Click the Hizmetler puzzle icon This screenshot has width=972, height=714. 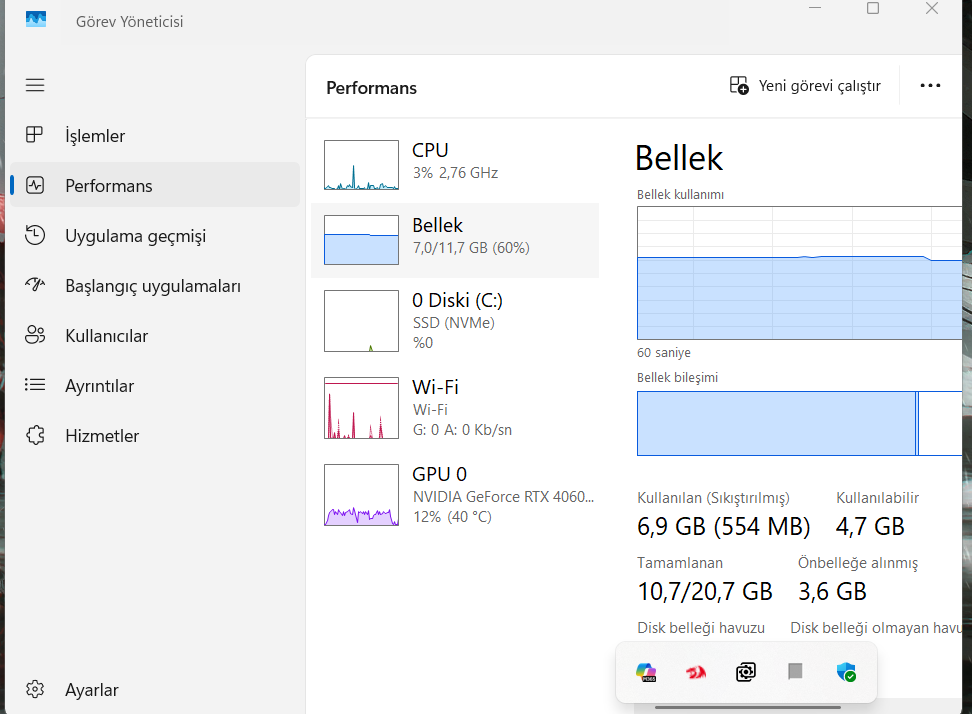pos(35,435)
